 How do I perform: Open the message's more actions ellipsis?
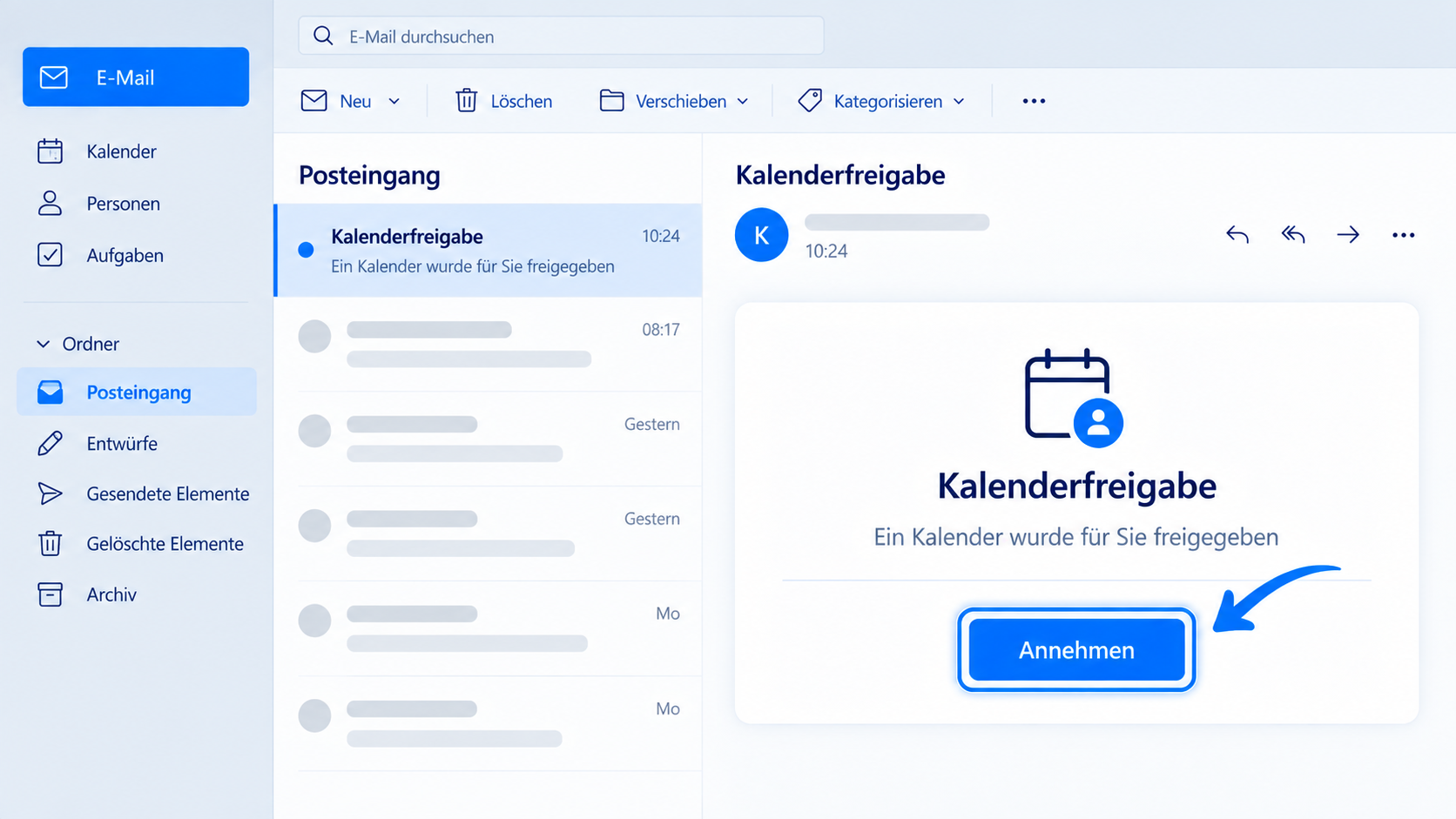coord(1403,235)
